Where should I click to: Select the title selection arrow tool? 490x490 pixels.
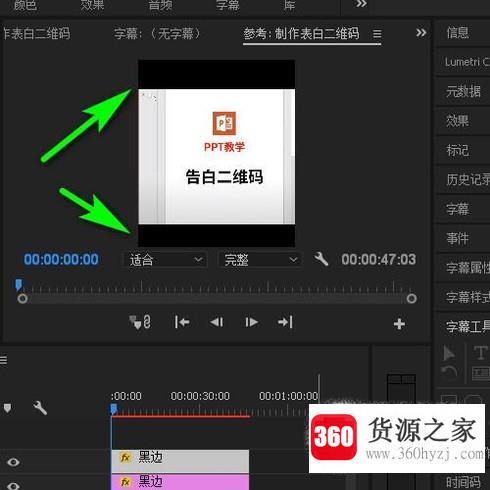pyautogui.click(x=449, y=353)
